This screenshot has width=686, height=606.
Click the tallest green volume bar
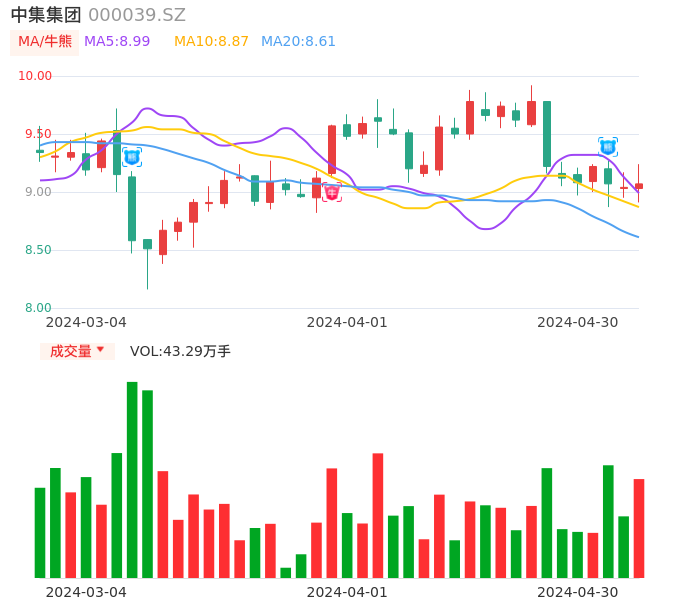(132, 480)
